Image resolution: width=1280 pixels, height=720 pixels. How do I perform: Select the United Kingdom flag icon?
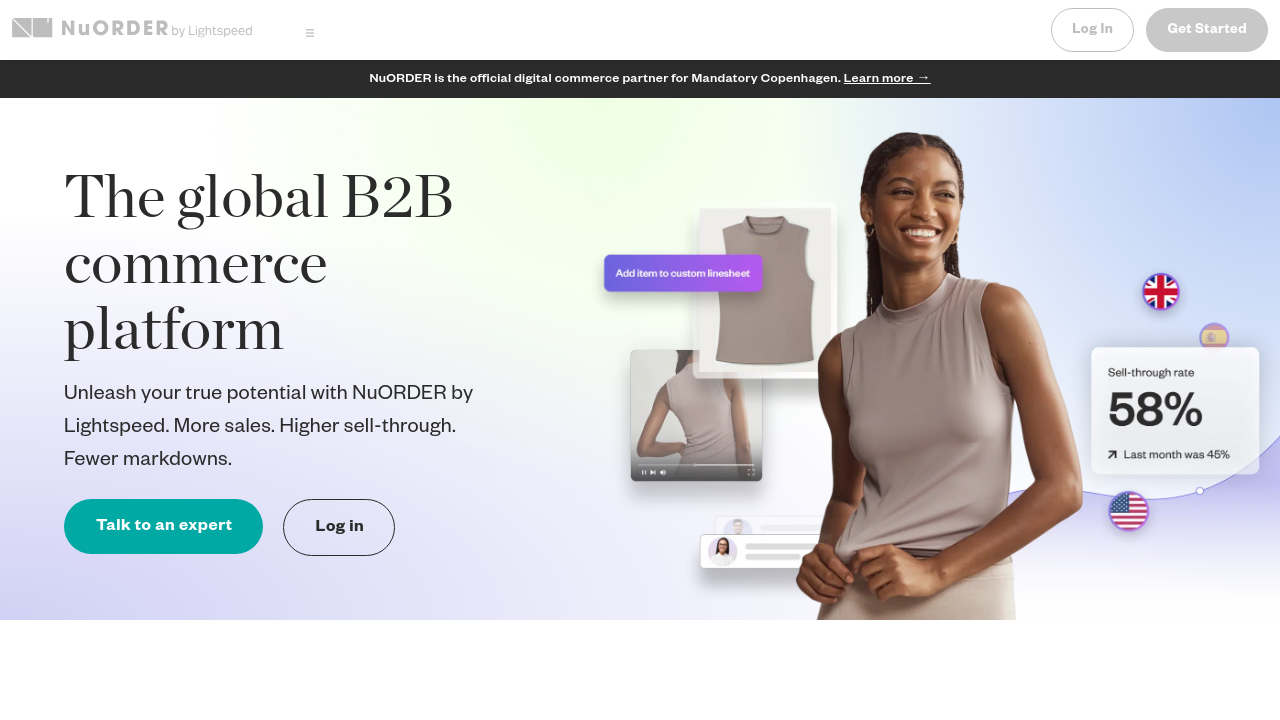[x=1161, y=292]
